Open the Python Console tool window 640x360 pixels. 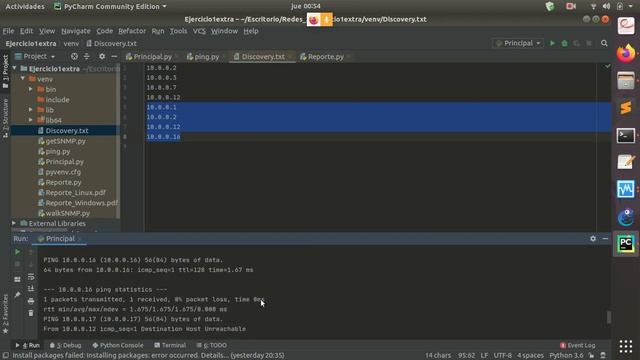click(118, 345)
